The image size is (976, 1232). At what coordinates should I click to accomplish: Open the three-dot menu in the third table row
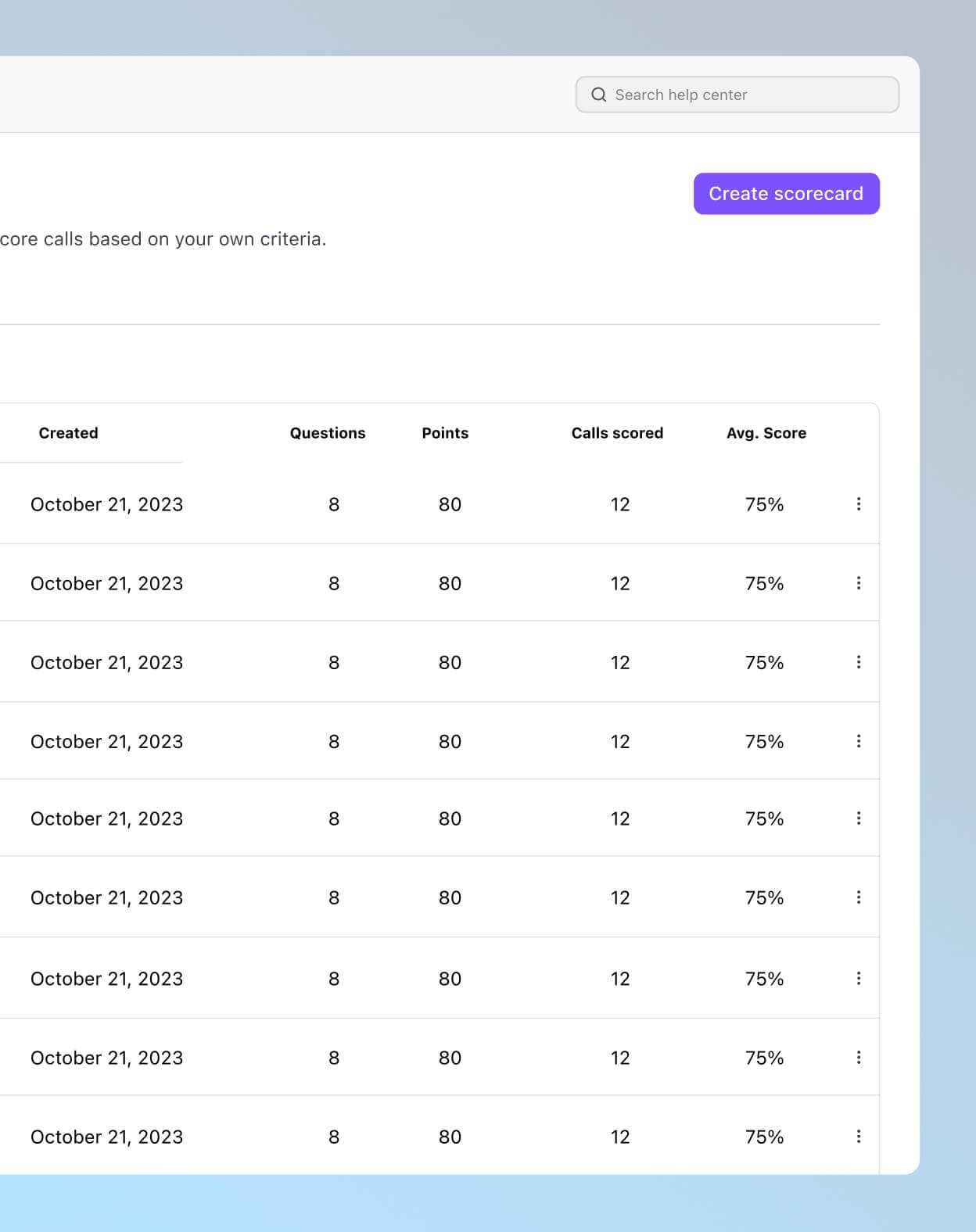(x=859, y=662)
